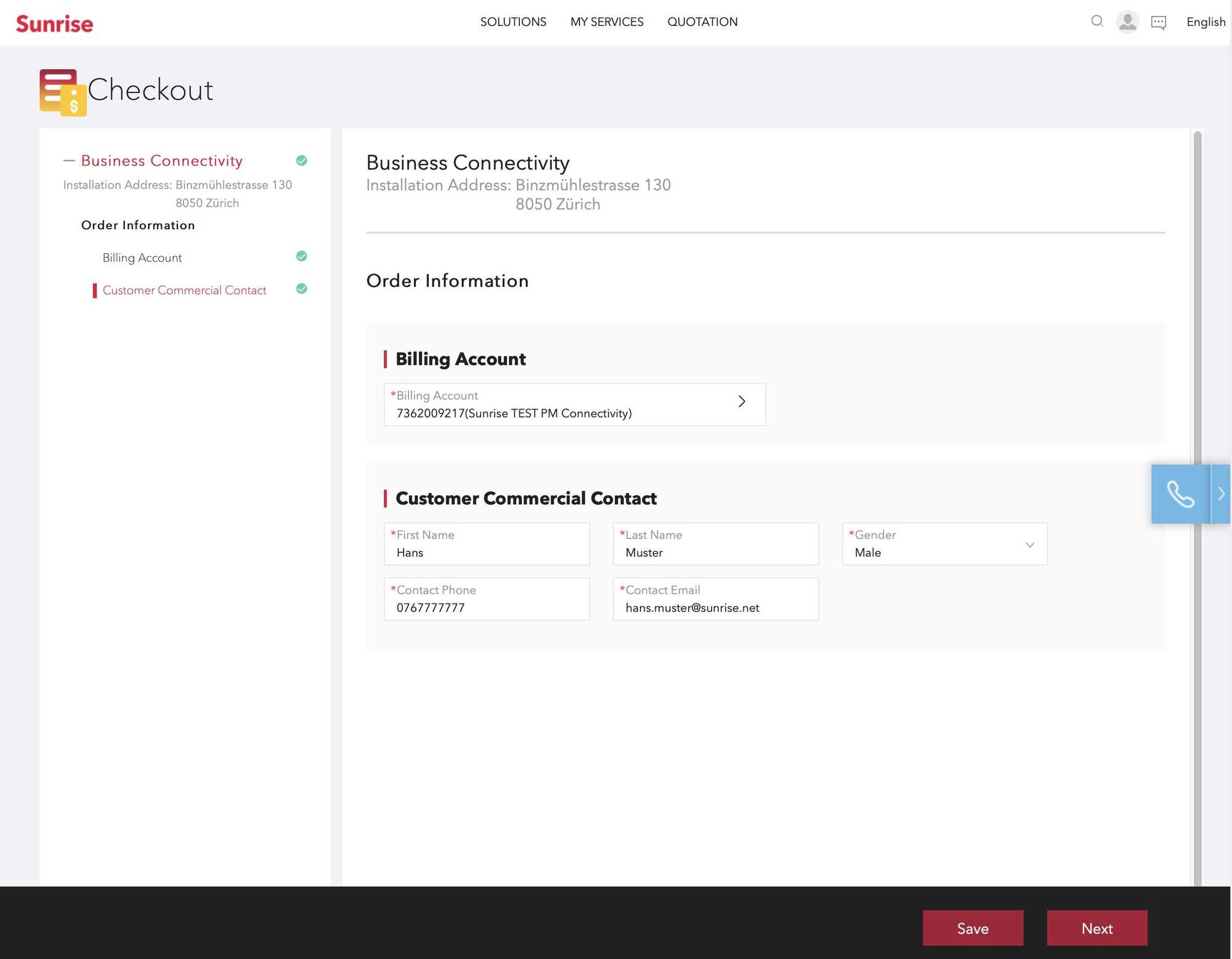This screenshot has height=959, width=1232.
Task: Click the Billing Account field
Action: (574, 405)
